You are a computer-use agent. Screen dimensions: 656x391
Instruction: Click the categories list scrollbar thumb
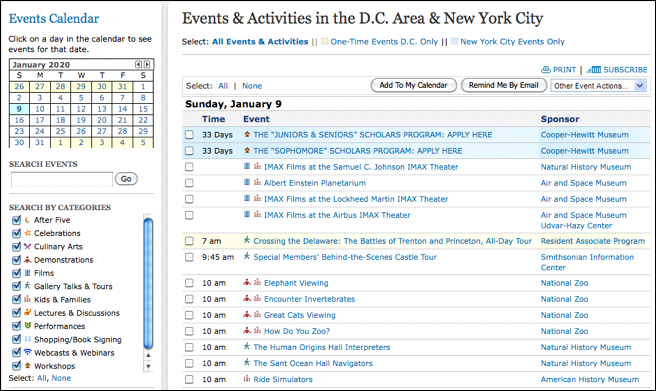pos(148,283)
